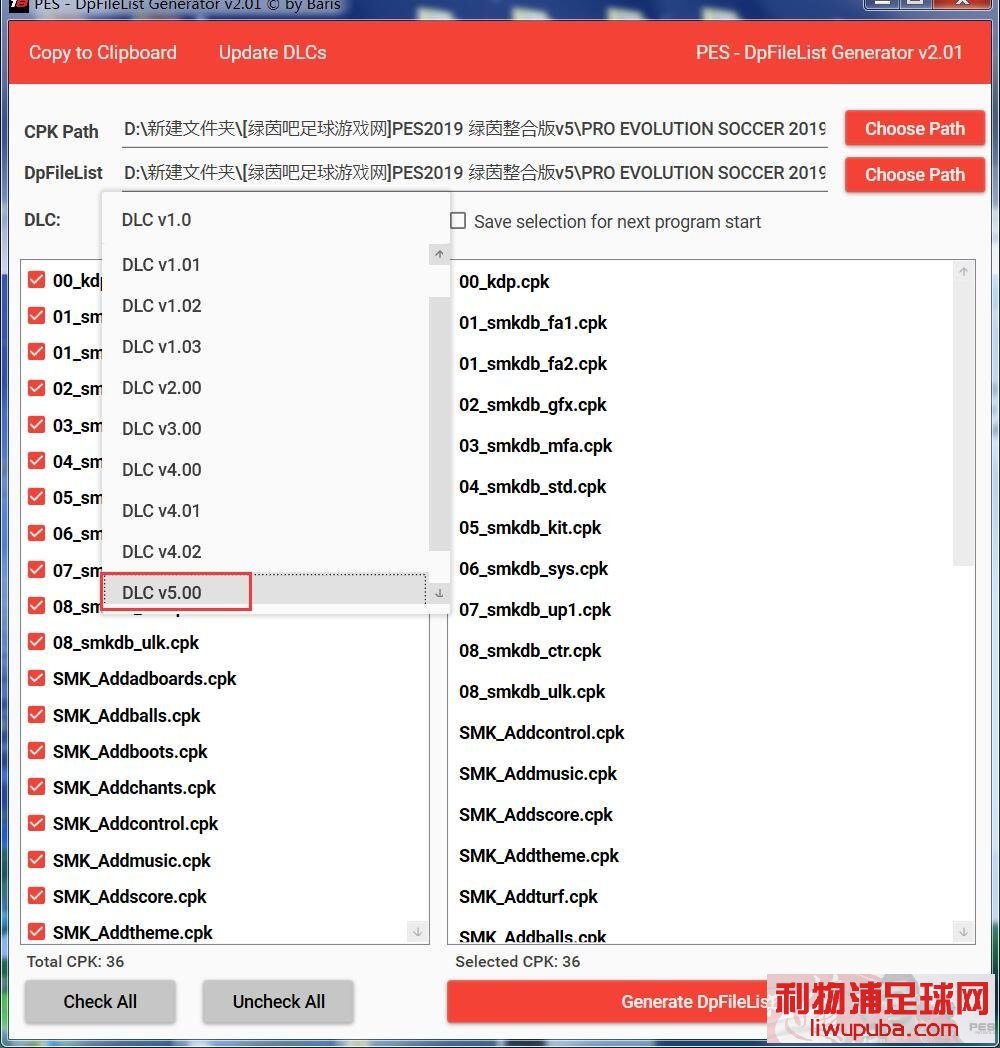Select 06_smkdb_sys.cpk in Selected CPK list
Screen dimensions: 1000x1048
coord(533,569)
